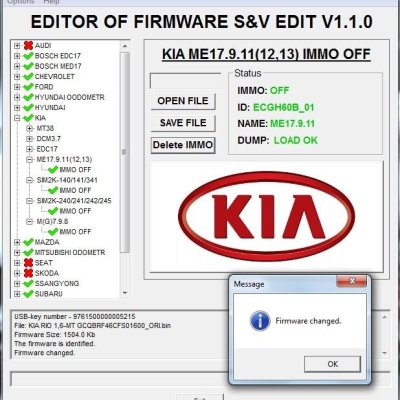This screenshot has width=400, height=400.
Task: Click the green check beside CHEVROLET
Action: 28,76
